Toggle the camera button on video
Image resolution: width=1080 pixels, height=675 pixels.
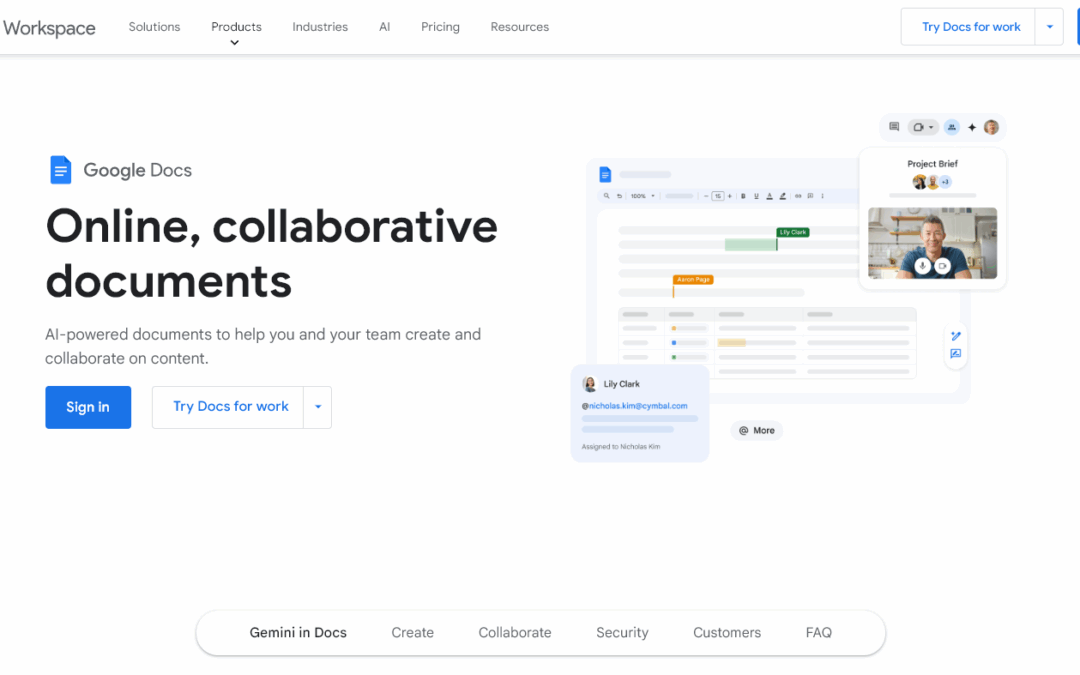(x=942, y=266)
